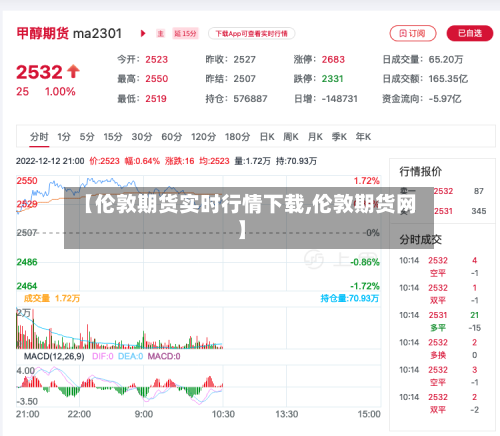Image resolution: width=500 pixels, height=436 pixels.
Task: Click the 昨结 value 2507
Action: [244, 79]
